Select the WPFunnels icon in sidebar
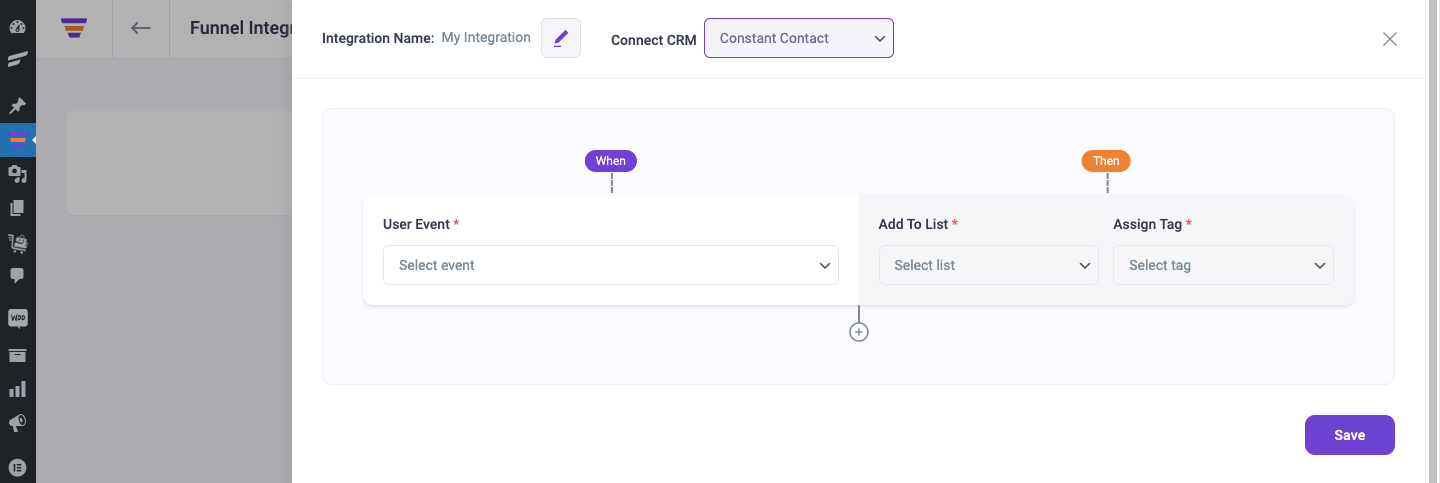 17,139
